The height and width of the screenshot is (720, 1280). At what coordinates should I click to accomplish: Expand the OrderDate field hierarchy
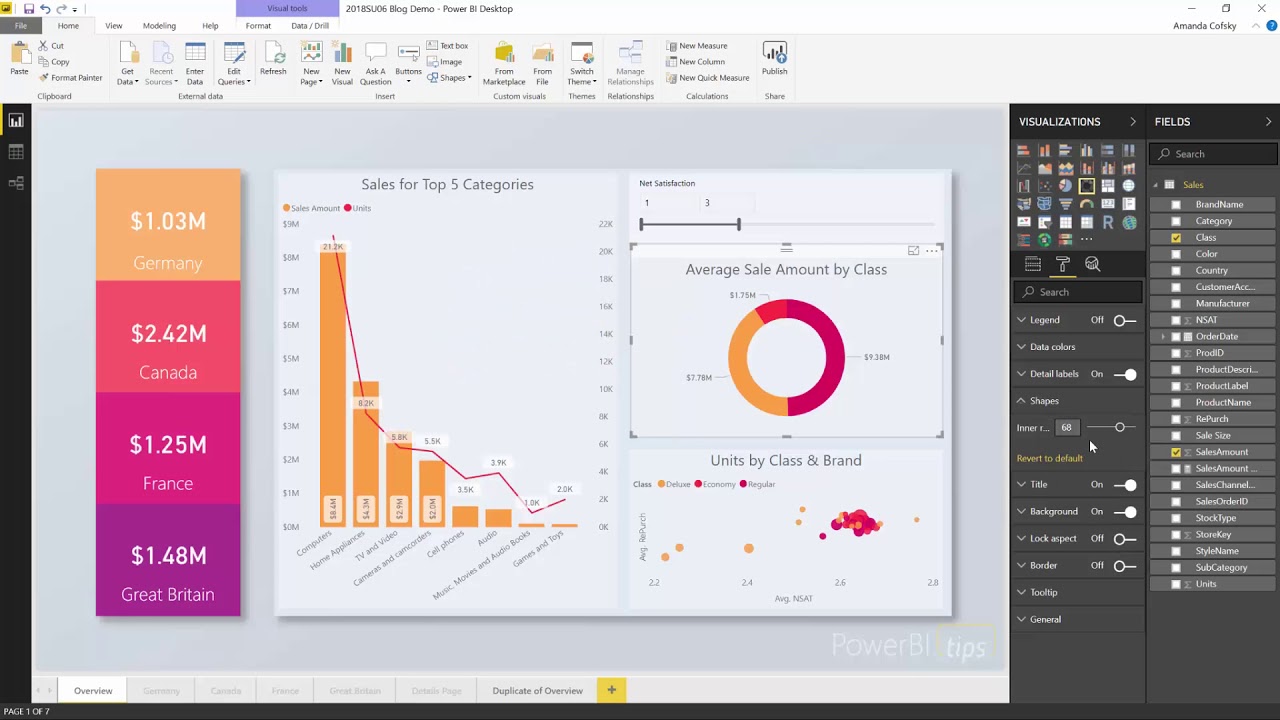[1163, 337]
